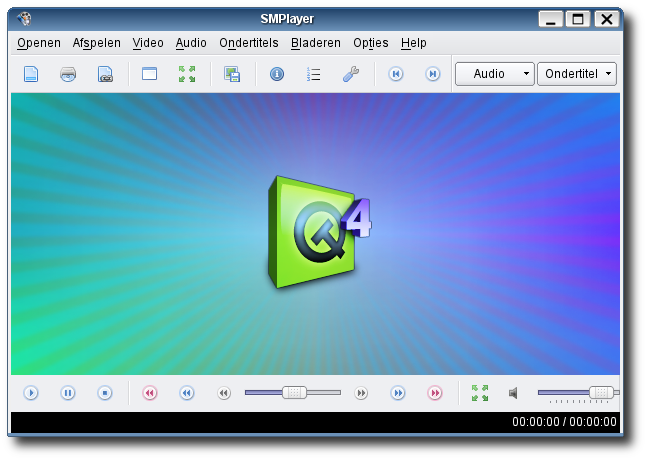Click the 00:00:00 / 00:00:00 time display
Image resolution: width=647 pixels, height=460 pixels.
pyautogui.click(x=564, y=422)
